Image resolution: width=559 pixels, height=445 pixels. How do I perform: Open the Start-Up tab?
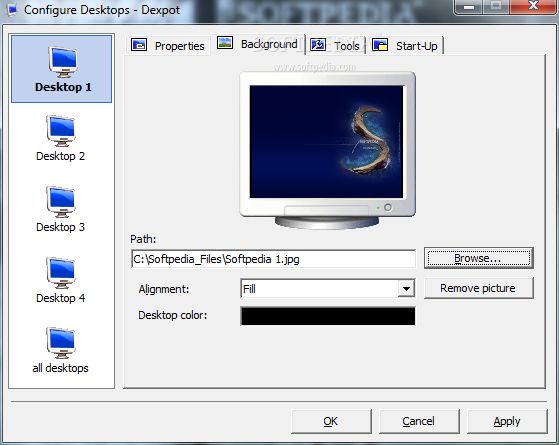click(x=405, y=46)
